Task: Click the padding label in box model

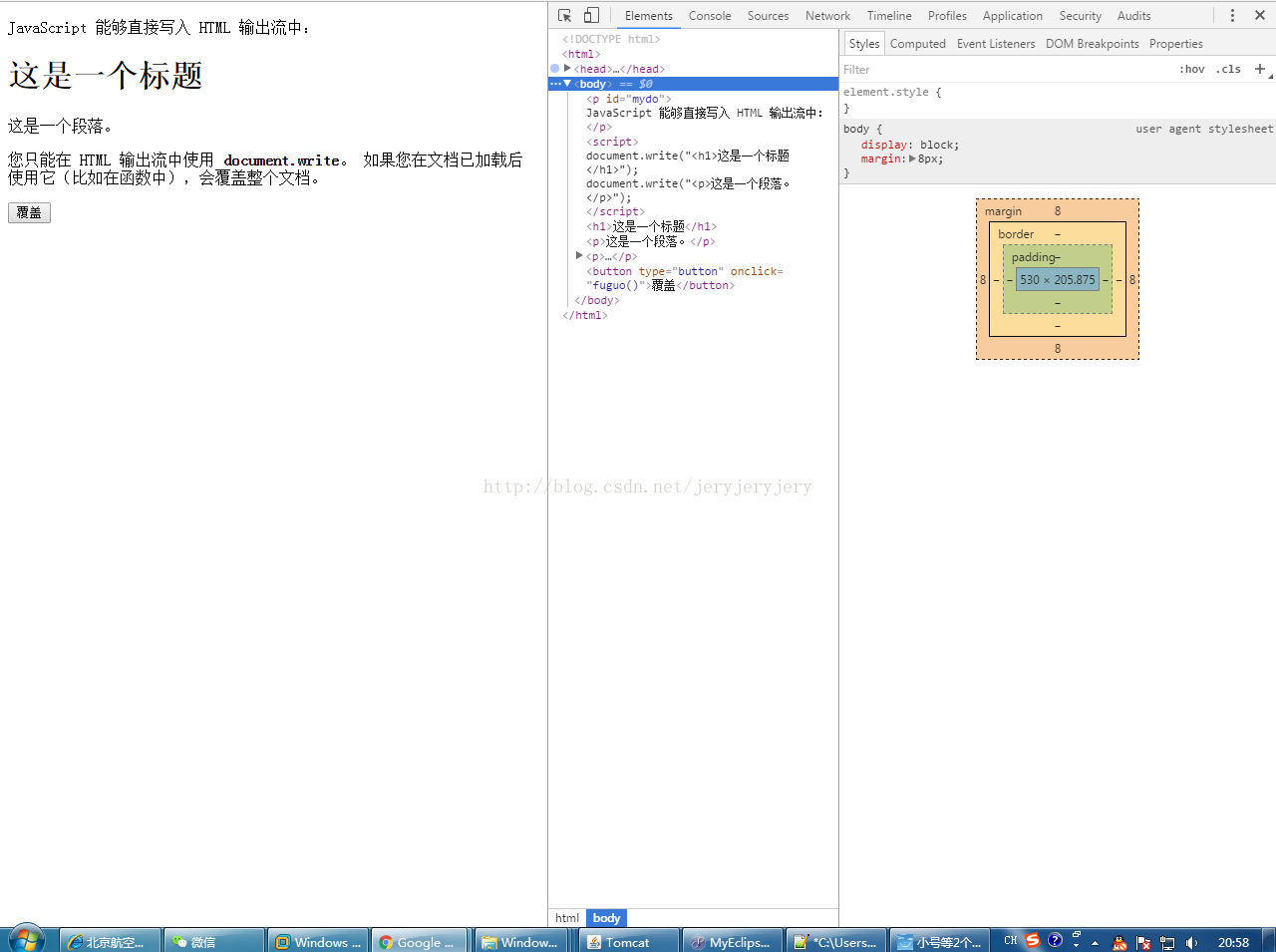Action: click(1033, 257)
